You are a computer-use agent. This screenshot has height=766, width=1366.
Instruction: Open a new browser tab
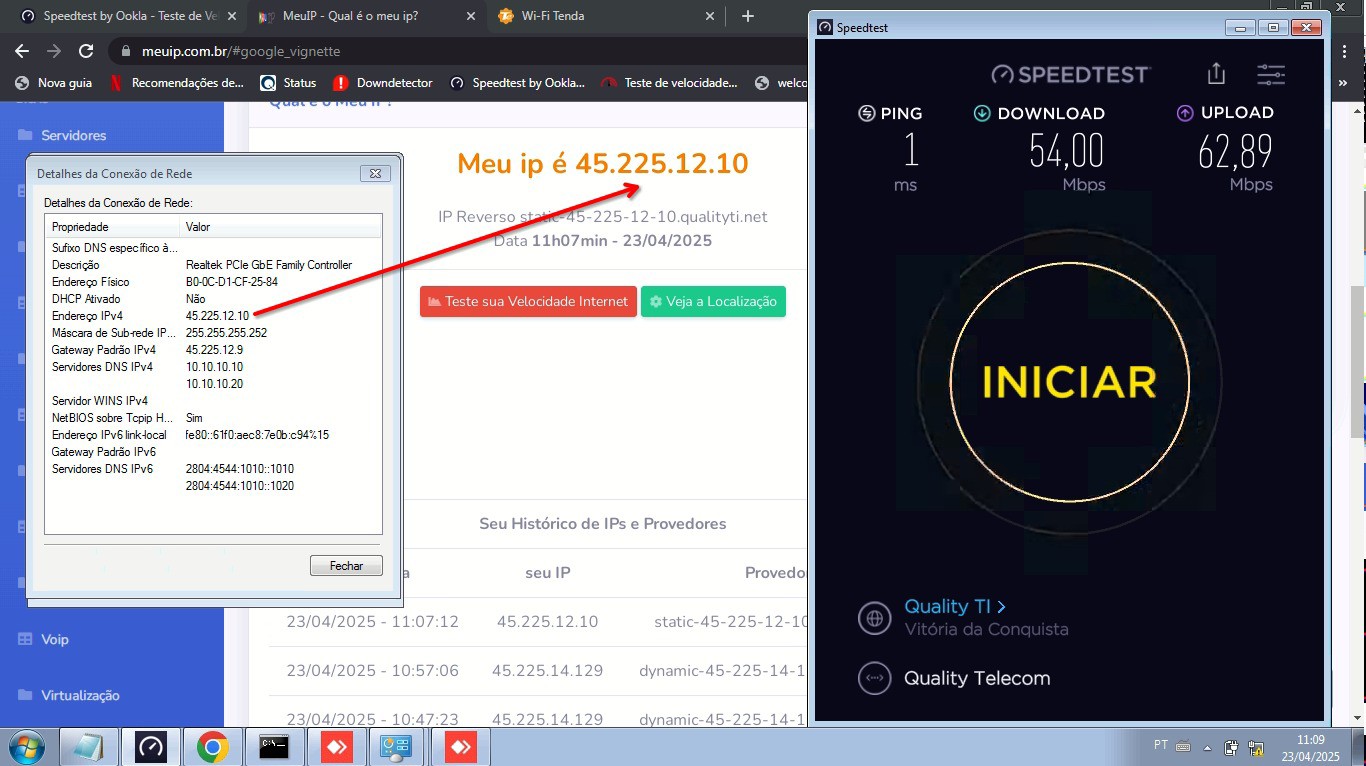(748, 16)
